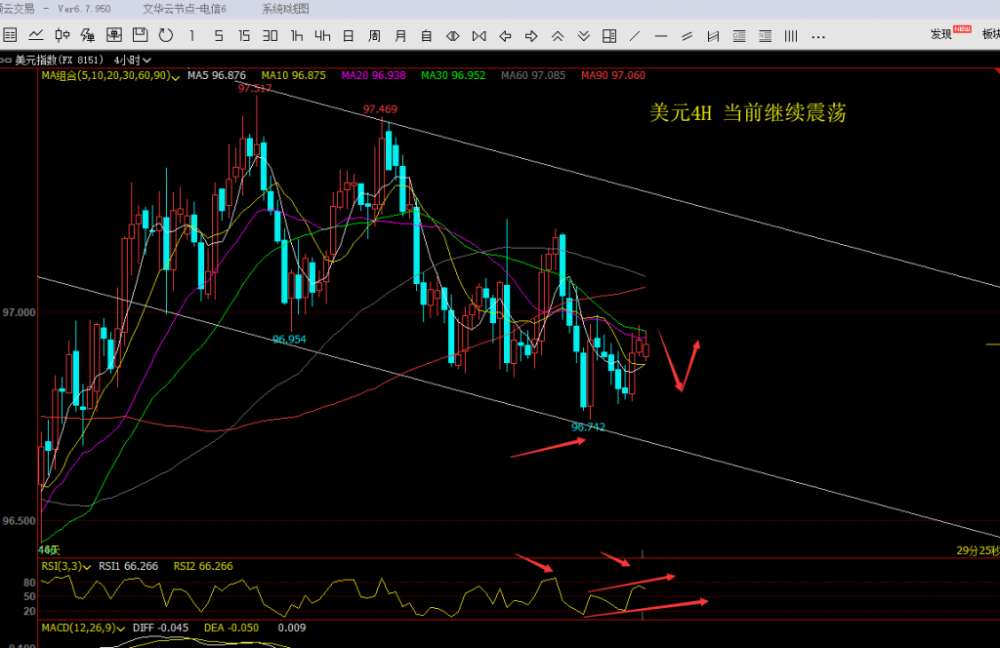Select the candlestick chart icon
Viewport: 1000px width, 648px height.
62,36
